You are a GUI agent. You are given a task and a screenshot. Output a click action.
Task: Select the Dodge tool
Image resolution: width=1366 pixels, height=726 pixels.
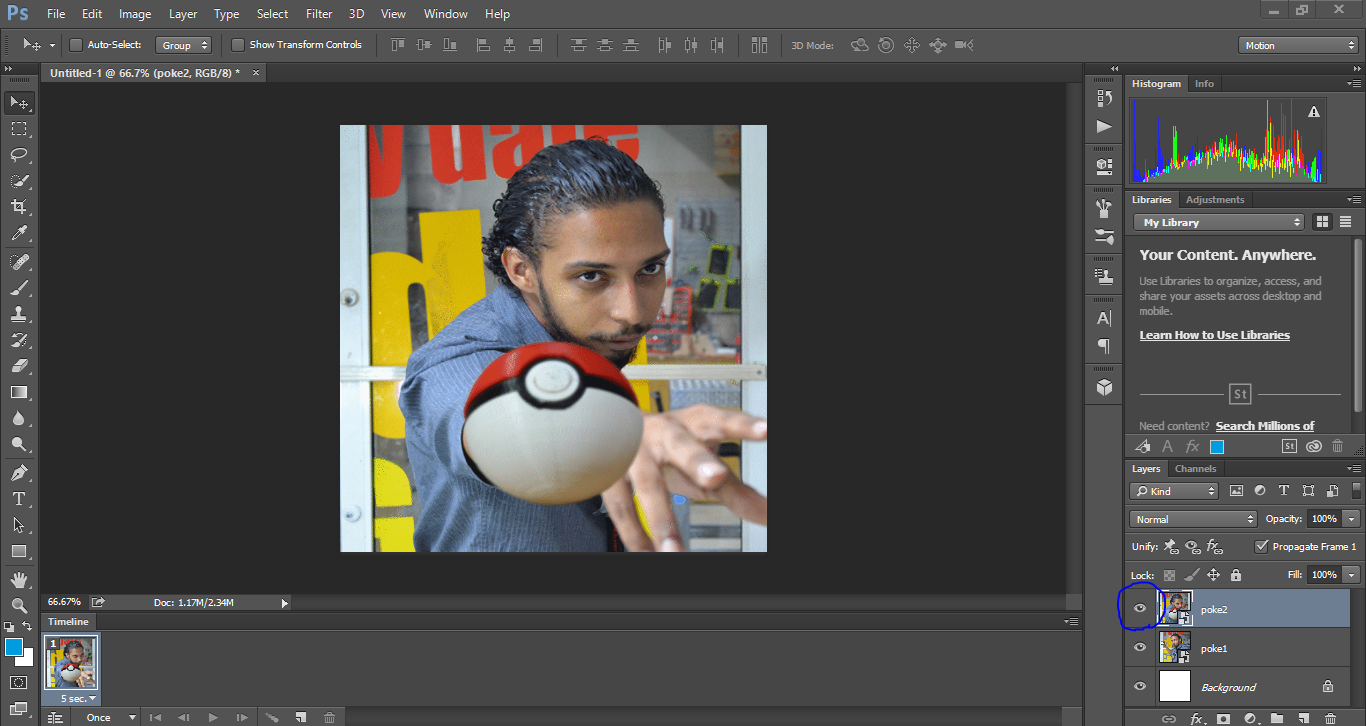click(x=19, y=445)
